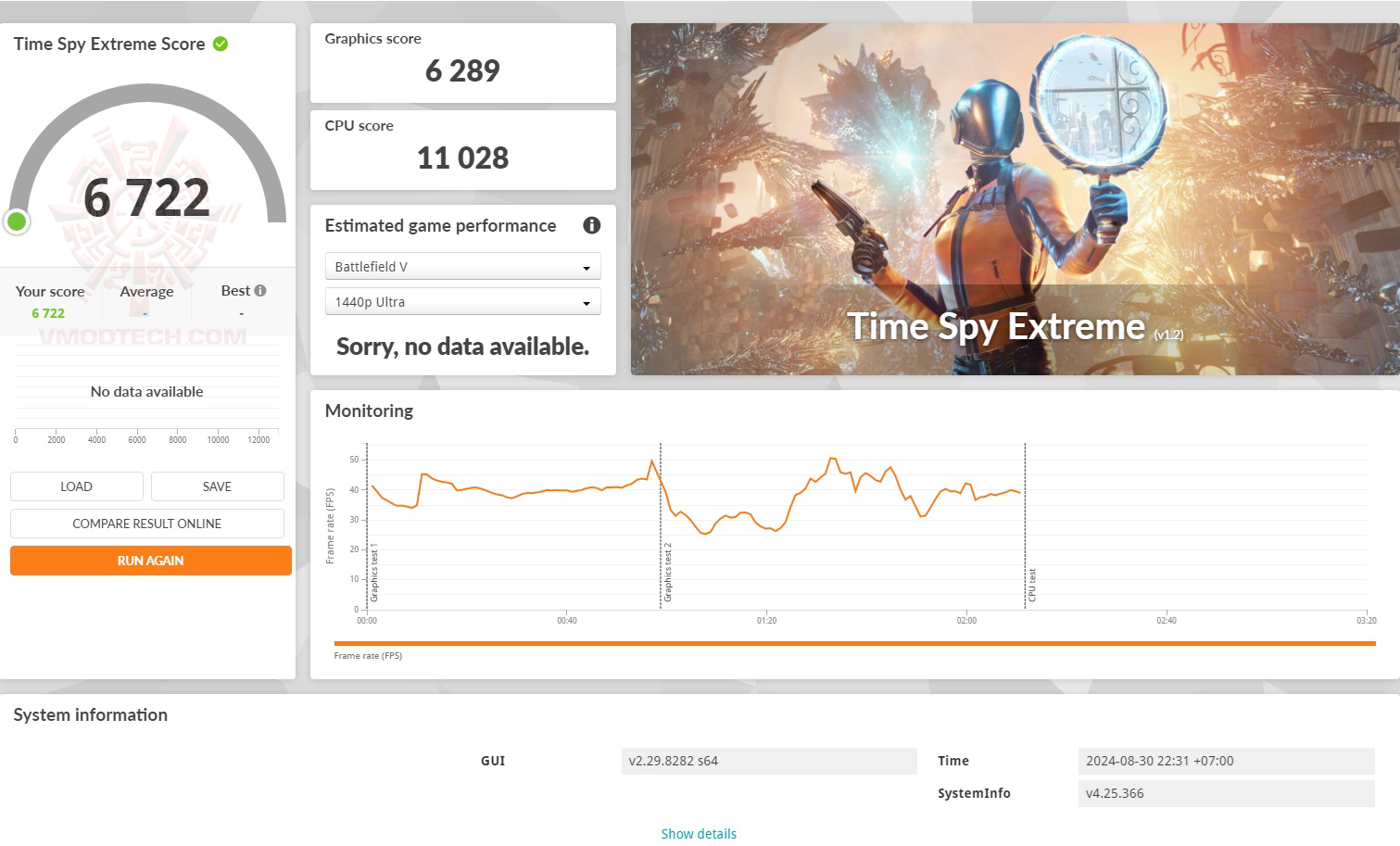Expand Show details in System information
1400x846 pixels.
point(699,833)
